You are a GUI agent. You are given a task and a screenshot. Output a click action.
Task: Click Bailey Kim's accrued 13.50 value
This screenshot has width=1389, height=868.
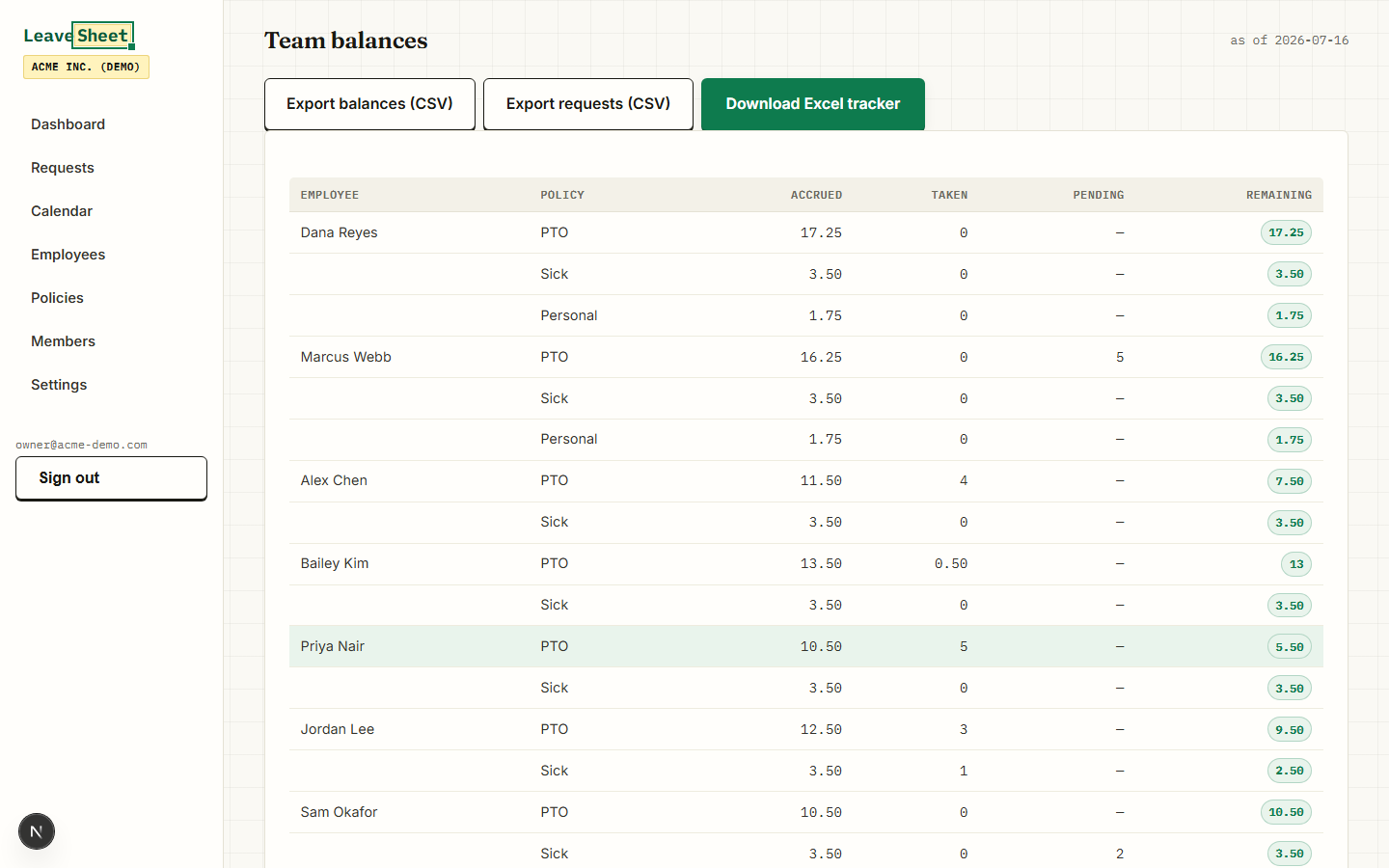pos(821,563)
